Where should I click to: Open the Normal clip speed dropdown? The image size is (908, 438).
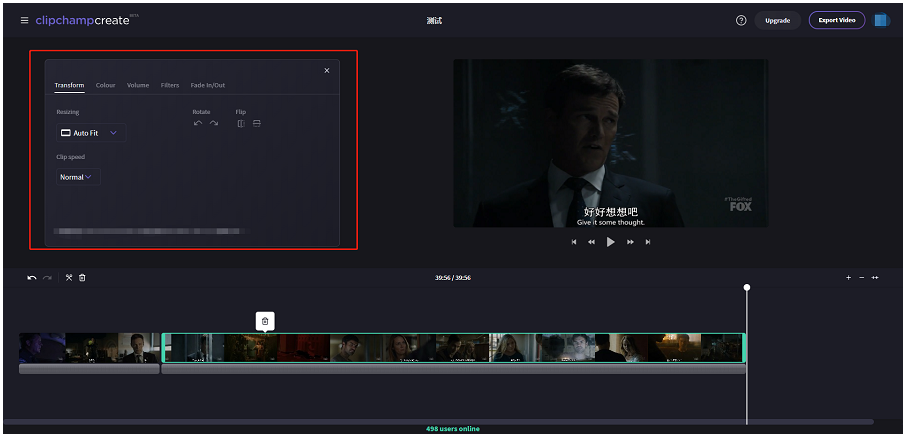[78, 177]
